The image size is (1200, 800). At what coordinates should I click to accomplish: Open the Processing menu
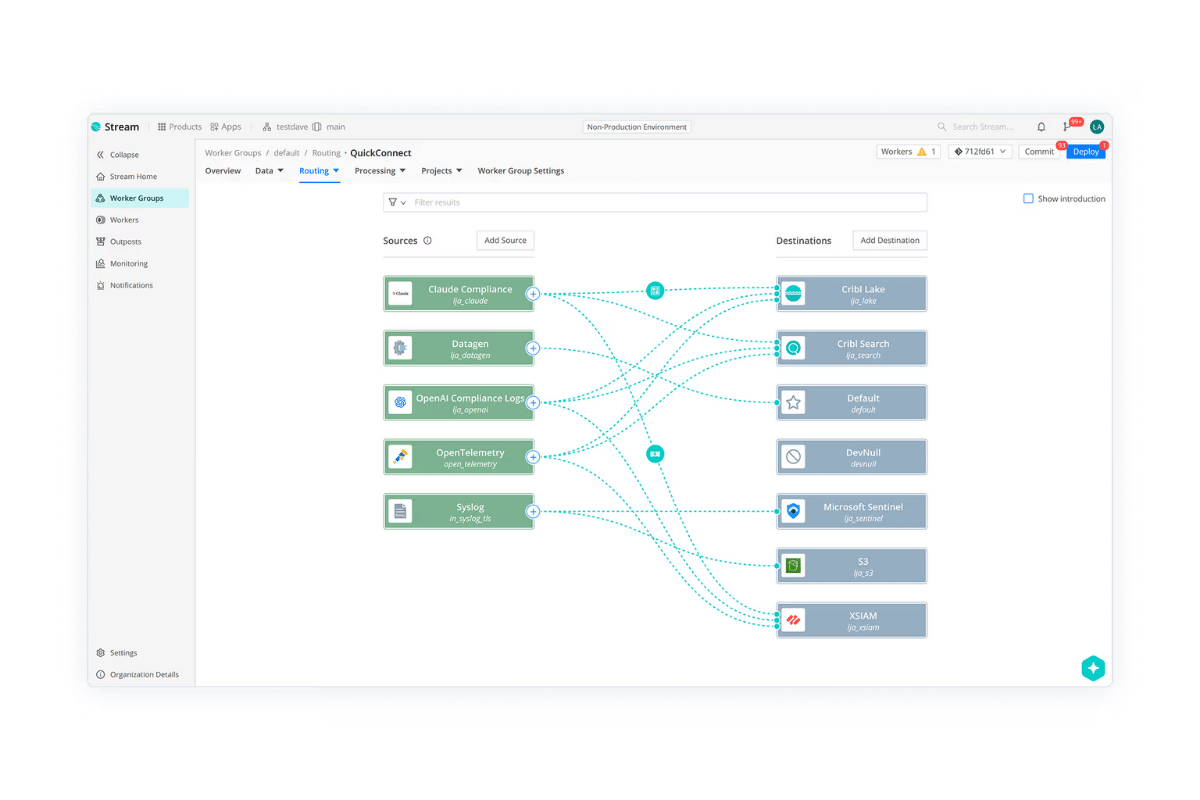(380, 171)
